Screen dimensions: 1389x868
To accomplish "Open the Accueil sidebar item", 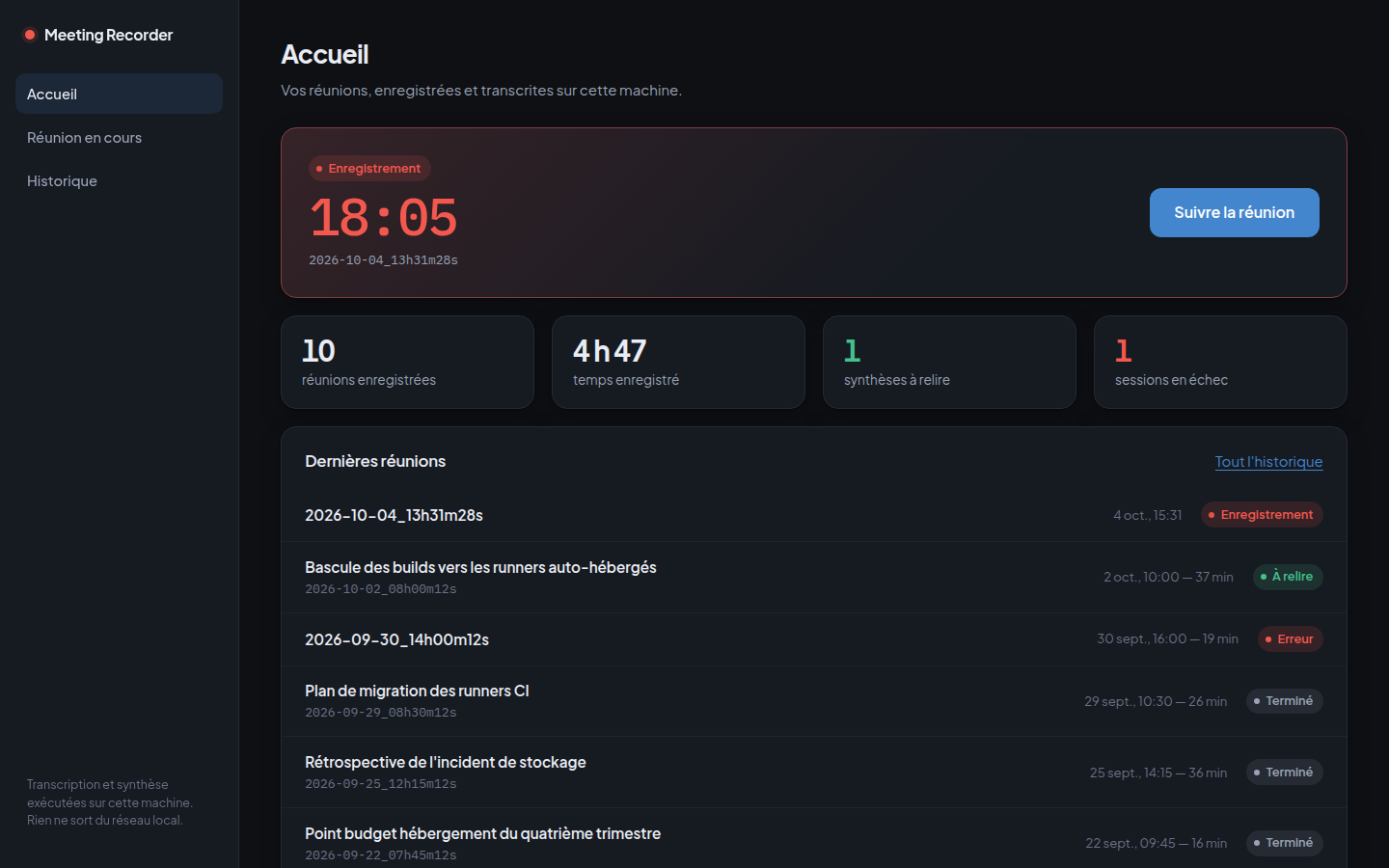I will tap(119, 94).
